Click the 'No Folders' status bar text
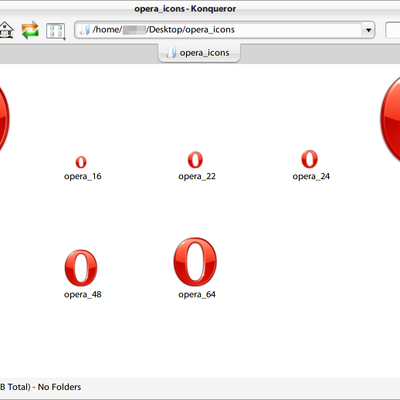 point(59,387)
